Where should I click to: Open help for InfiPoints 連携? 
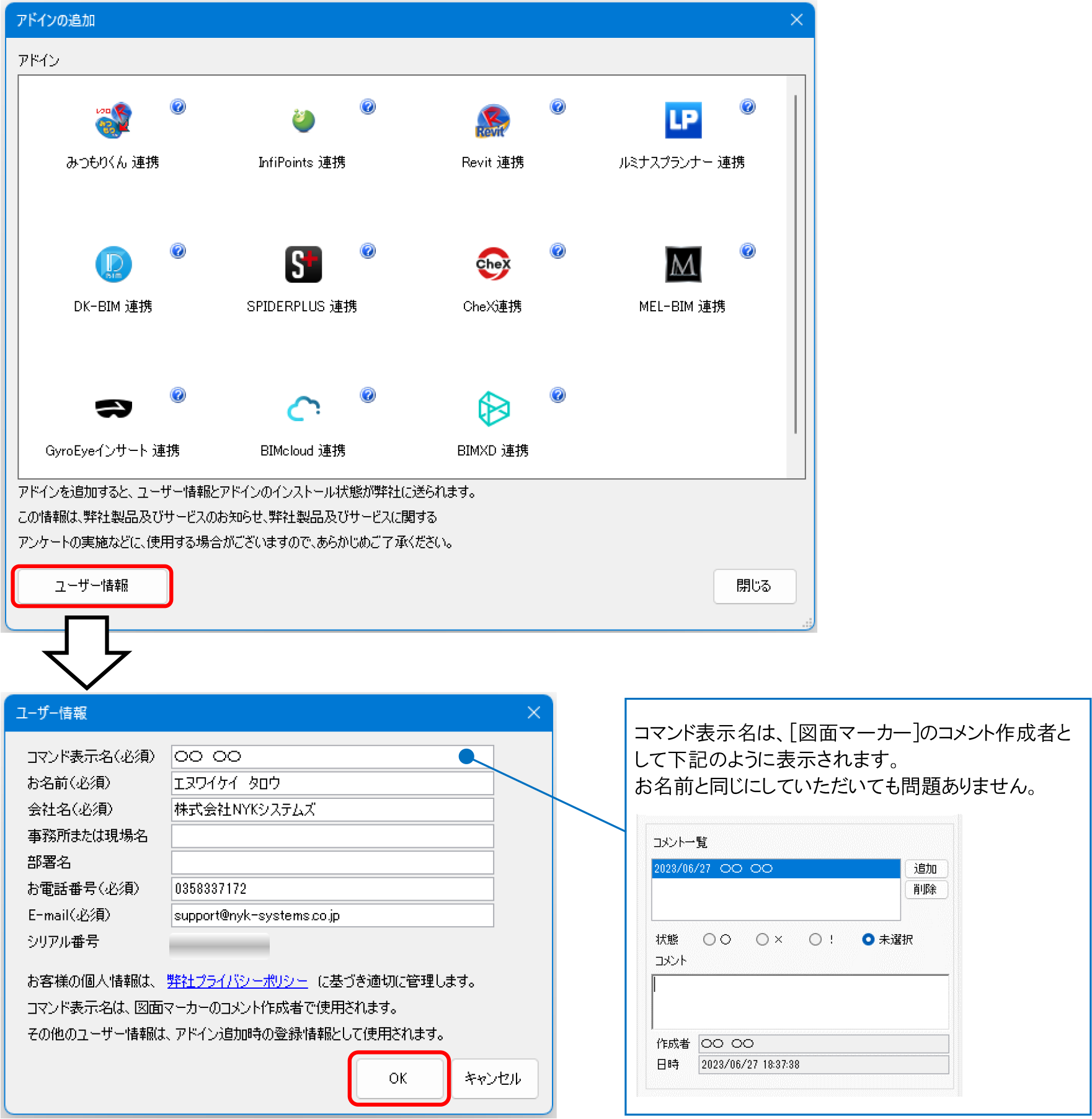[368, 107]
